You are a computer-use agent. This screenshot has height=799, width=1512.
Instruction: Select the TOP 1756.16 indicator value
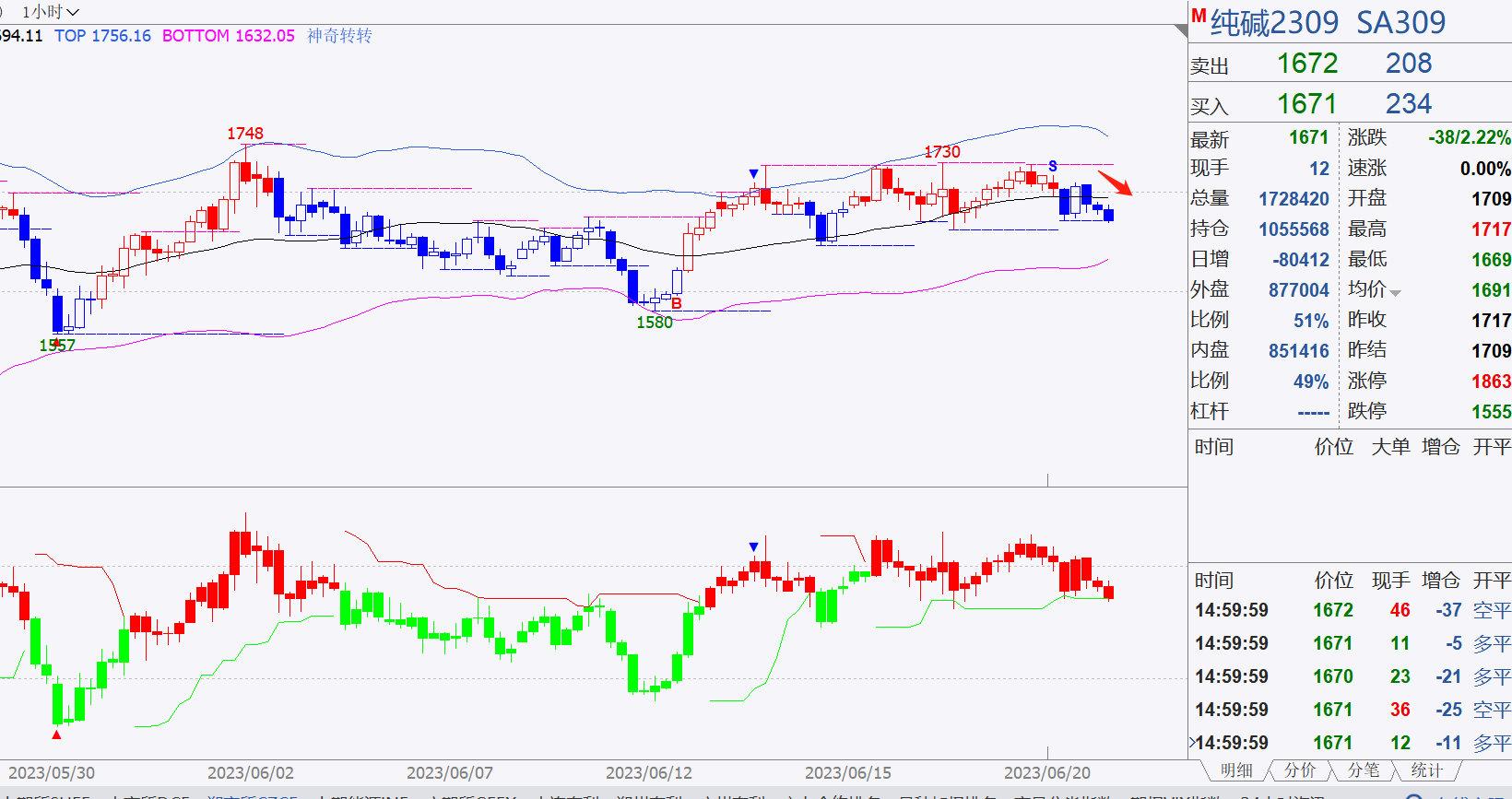(102, 36)
